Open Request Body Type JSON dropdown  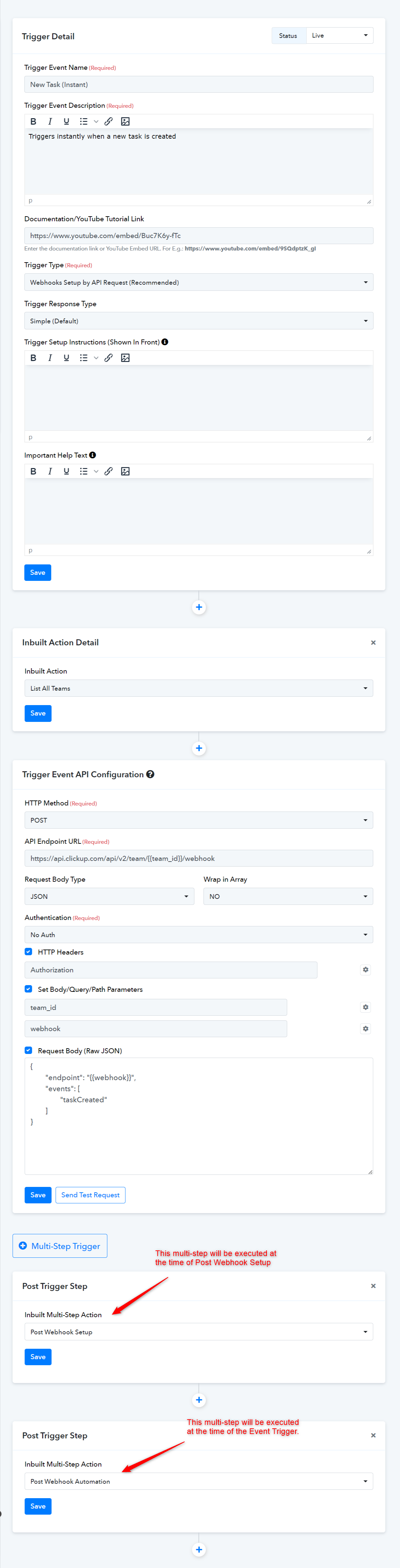coord(109,896)
